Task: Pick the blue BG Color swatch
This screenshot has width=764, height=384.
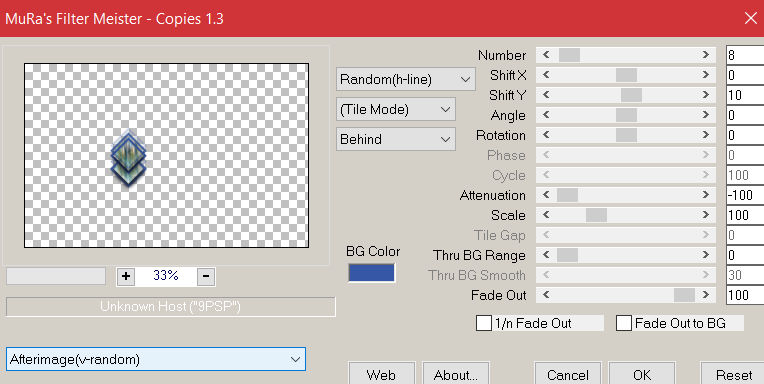Action: pos(371,272)
